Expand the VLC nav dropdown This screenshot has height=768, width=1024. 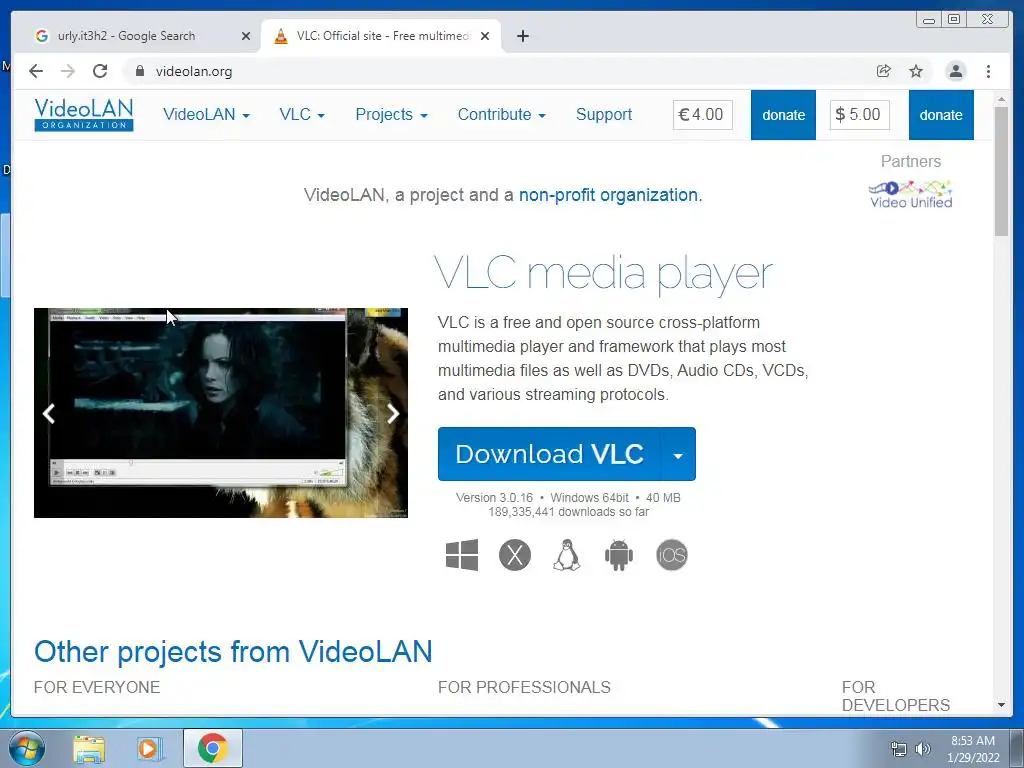[x=302, y=115]
